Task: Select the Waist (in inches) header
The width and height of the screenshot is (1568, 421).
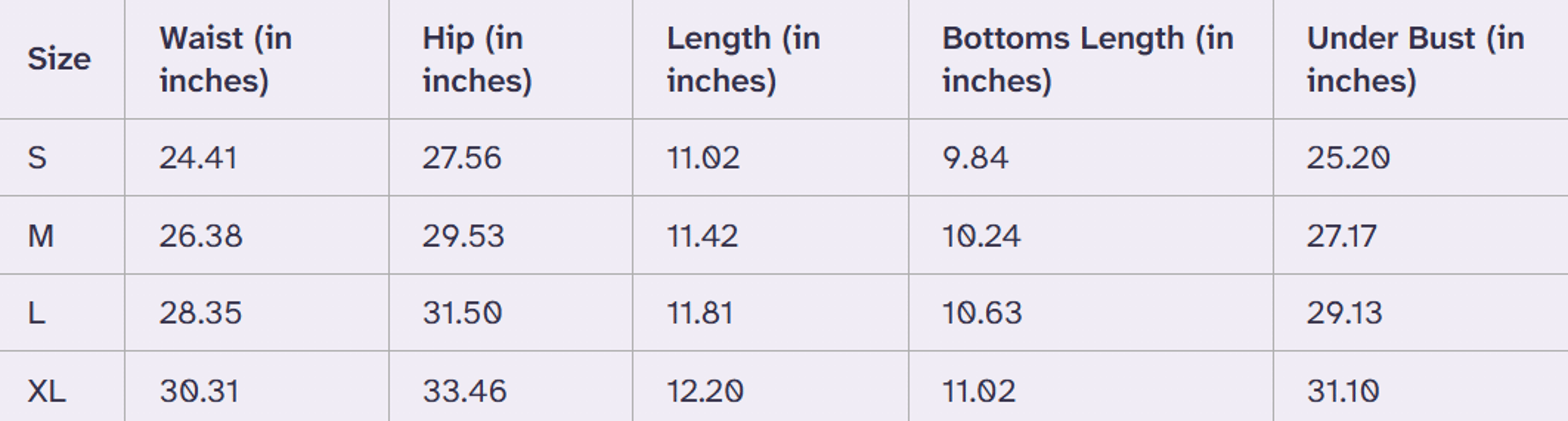Action: click(x=226, y=59)
